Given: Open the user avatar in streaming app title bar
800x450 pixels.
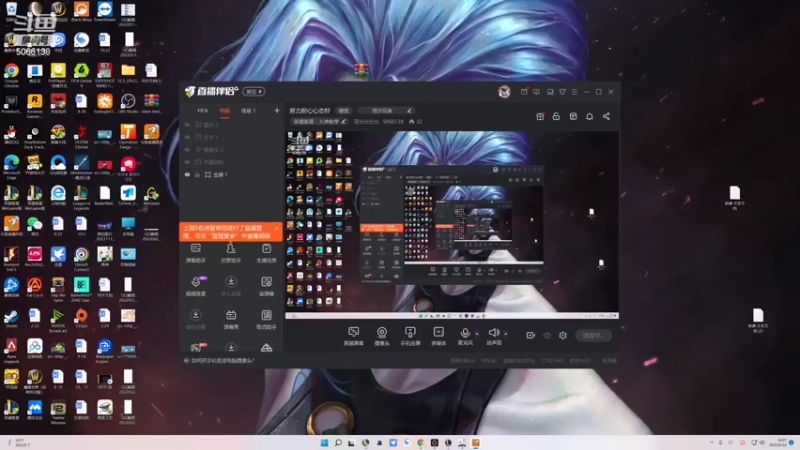Looking at the screenshot, I should point(504,92).
